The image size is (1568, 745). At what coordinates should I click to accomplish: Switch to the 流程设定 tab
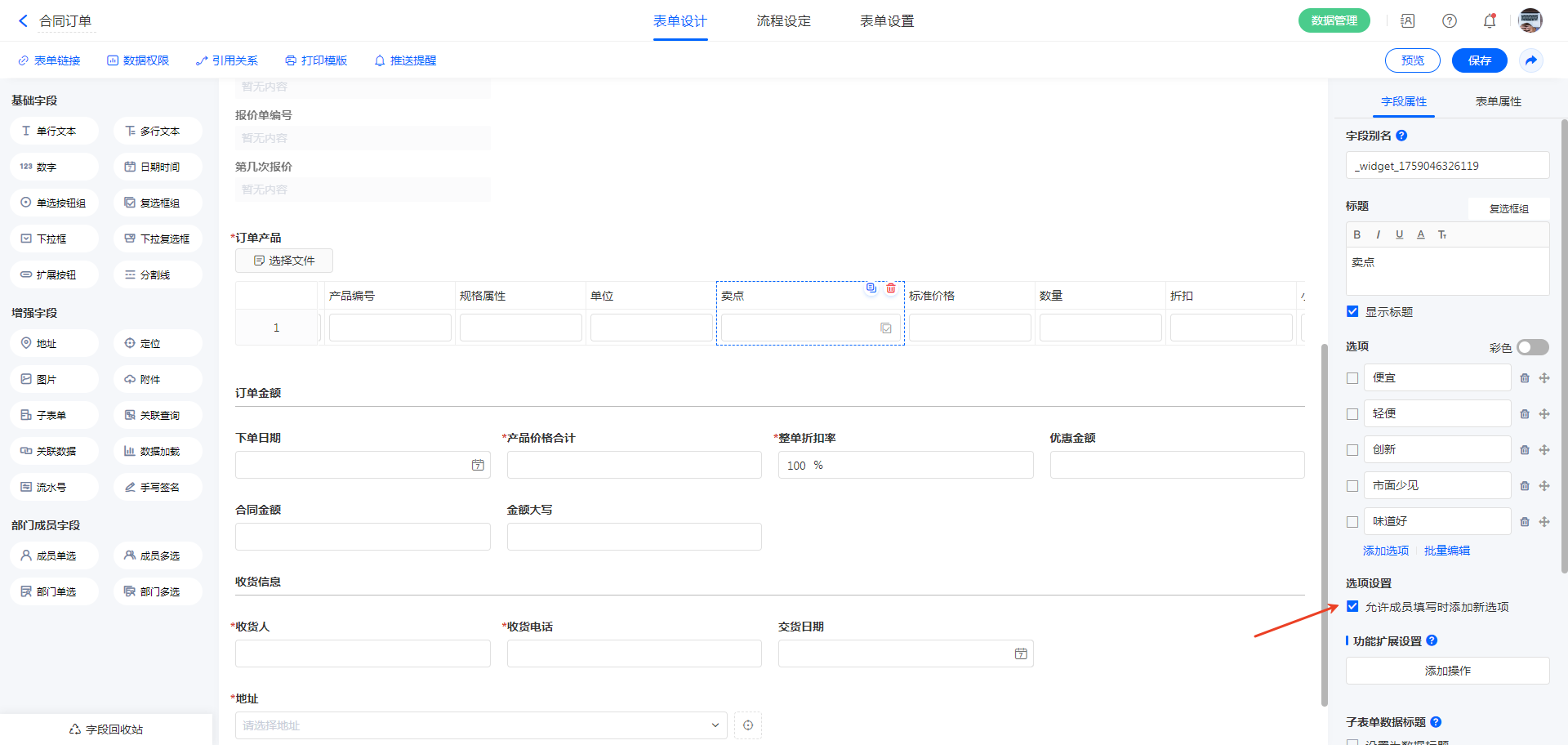(783, 21)
